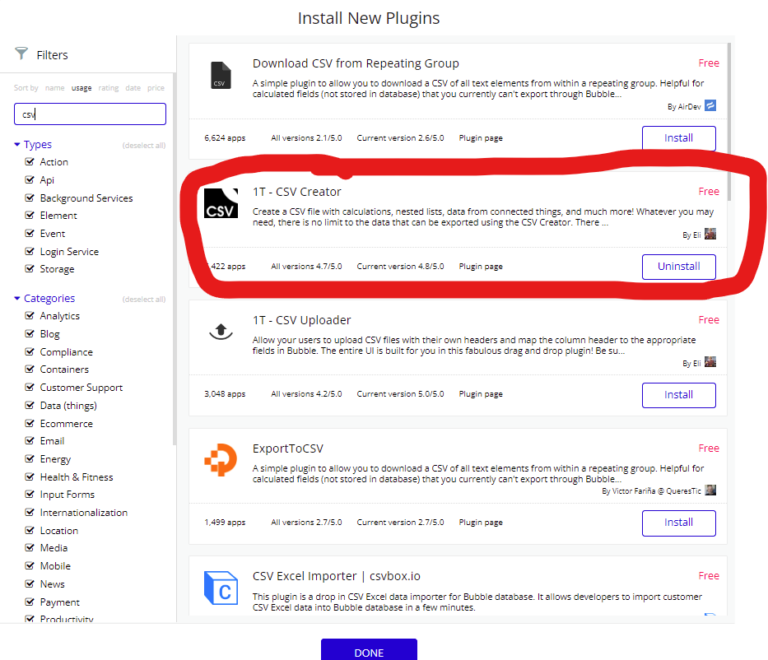
Task: Click the 1T - CSV Uploader upload icon
Action: coord(220,333)
